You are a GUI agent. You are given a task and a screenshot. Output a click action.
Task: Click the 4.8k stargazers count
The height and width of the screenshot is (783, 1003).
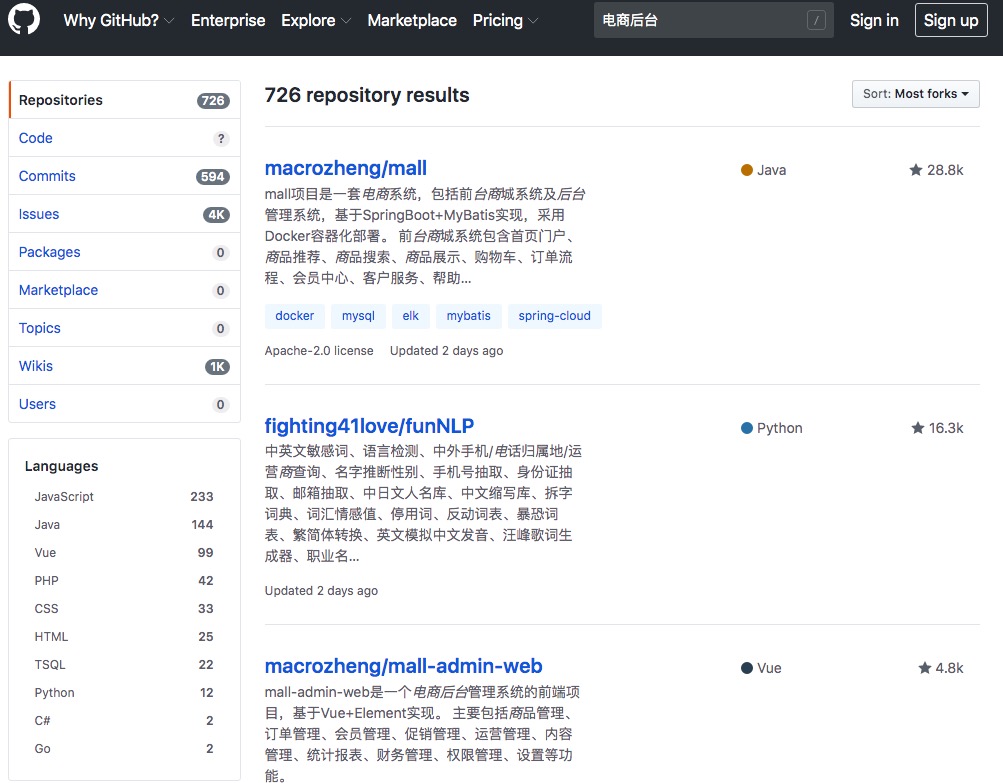[949, 668]
